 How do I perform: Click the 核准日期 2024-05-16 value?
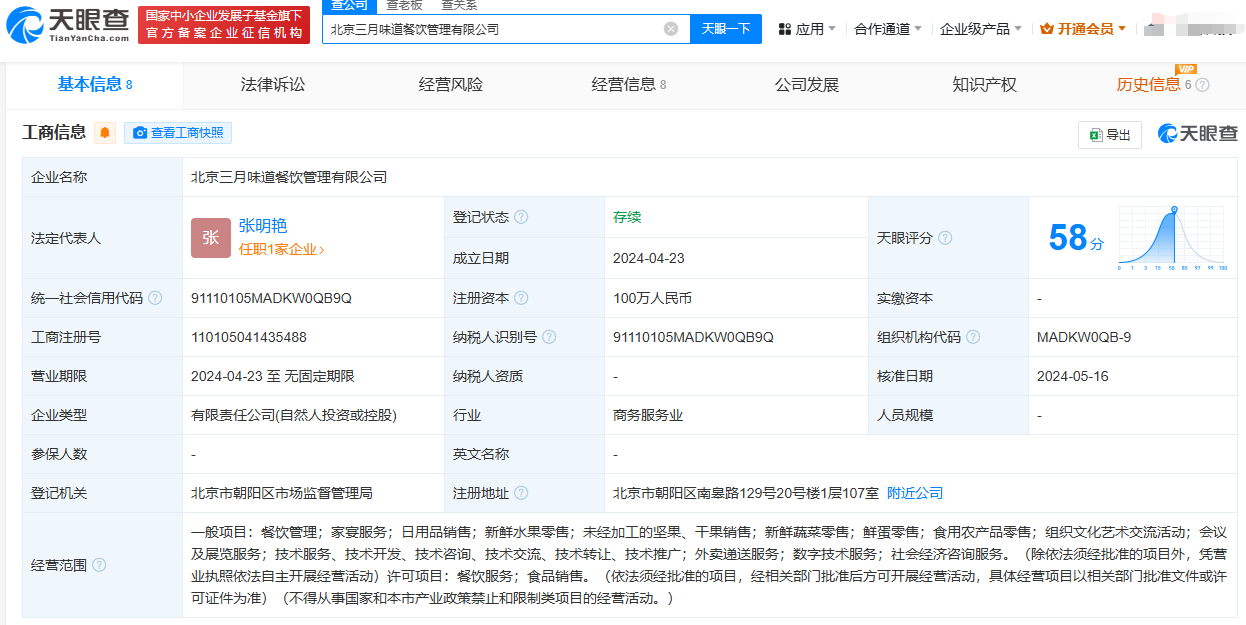coord(1073,376)
